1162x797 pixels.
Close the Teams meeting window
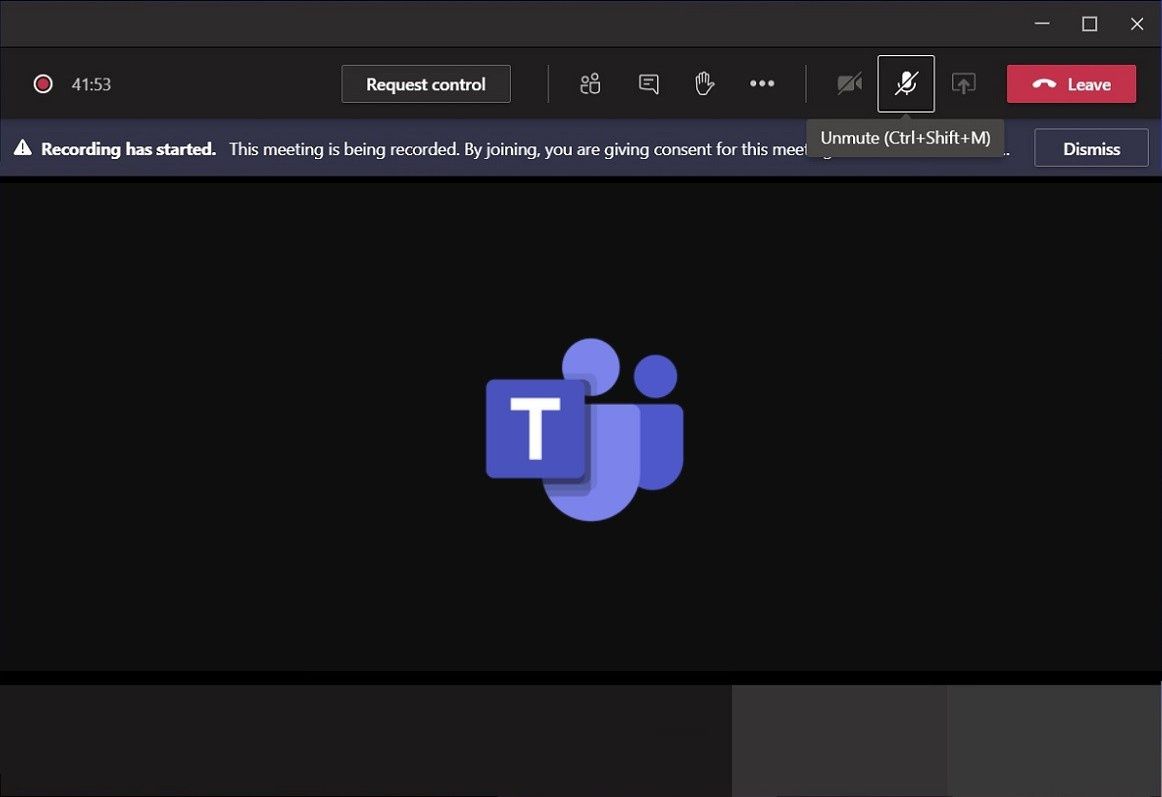1137,24
